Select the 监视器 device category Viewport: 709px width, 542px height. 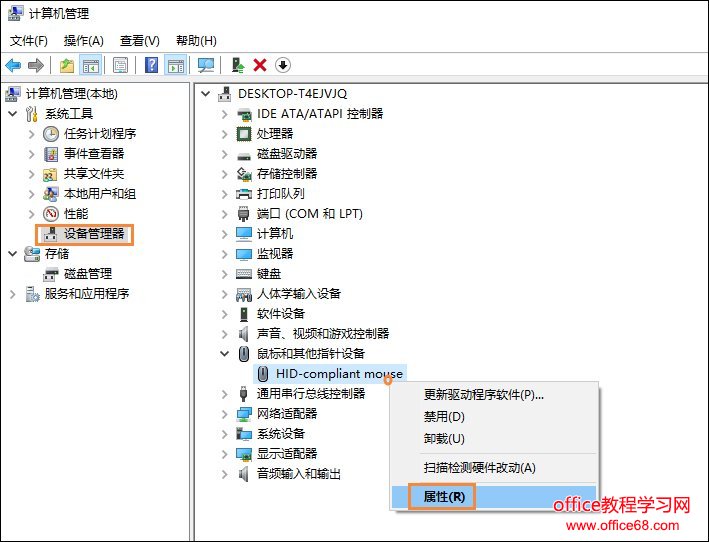click(x=275, y=254)
